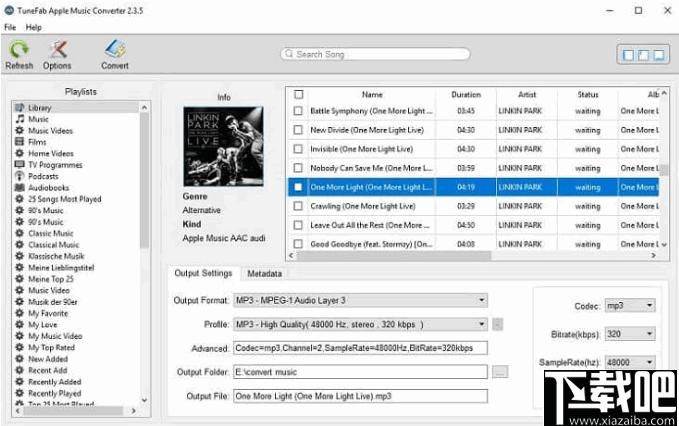Open the Home Videos playlist
The image size is (679, 426).
[x=51, y=153]
